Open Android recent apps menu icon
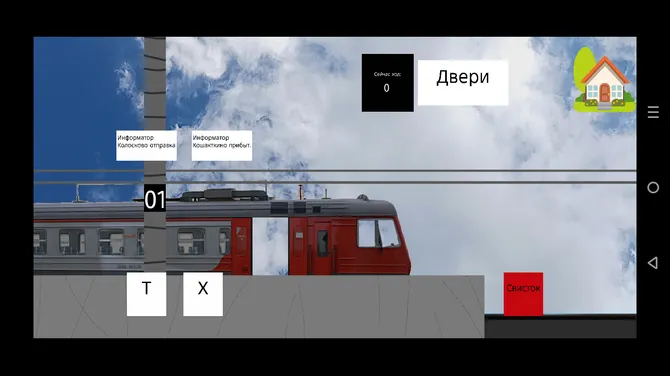 653,112
